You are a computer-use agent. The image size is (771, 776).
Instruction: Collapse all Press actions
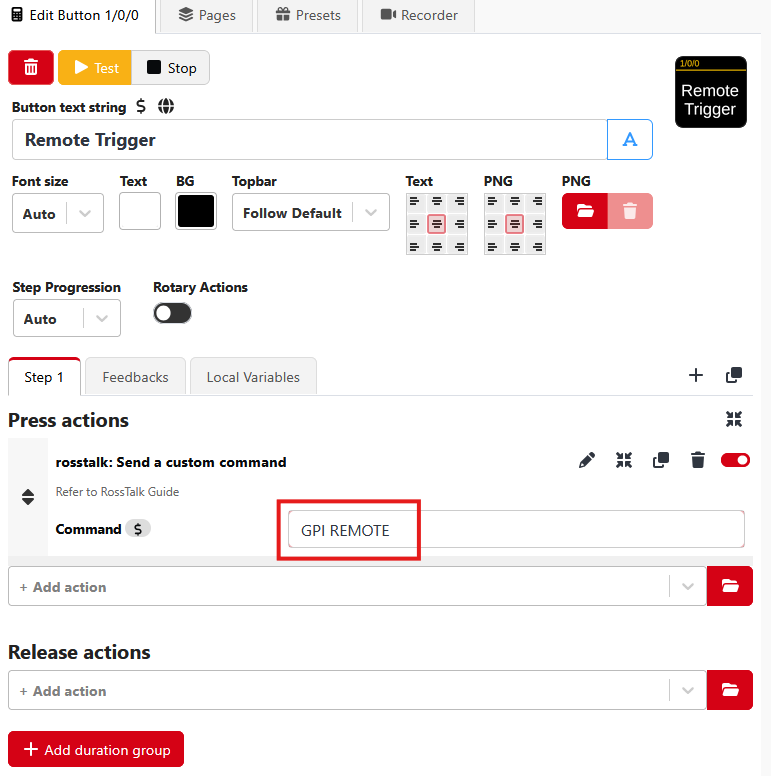point(734,419)
